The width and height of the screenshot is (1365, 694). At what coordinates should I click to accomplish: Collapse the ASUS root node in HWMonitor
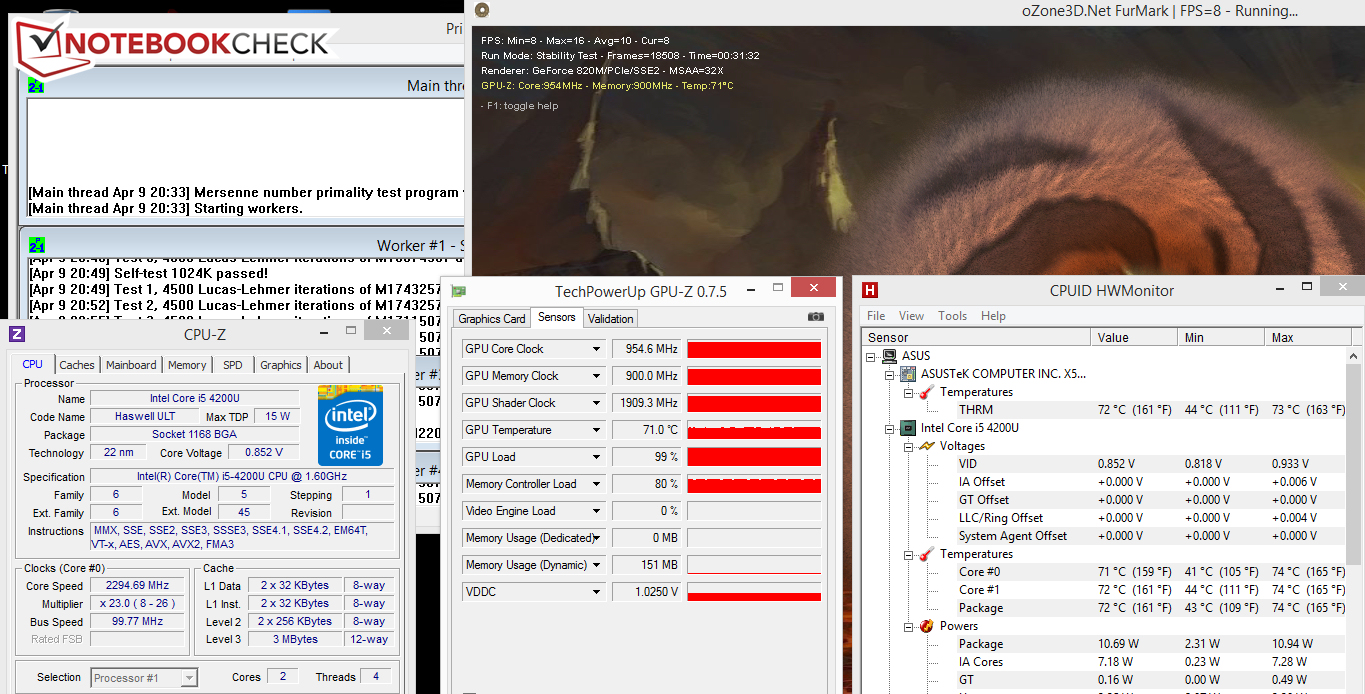pyautogui.click(x=873, y=356)
